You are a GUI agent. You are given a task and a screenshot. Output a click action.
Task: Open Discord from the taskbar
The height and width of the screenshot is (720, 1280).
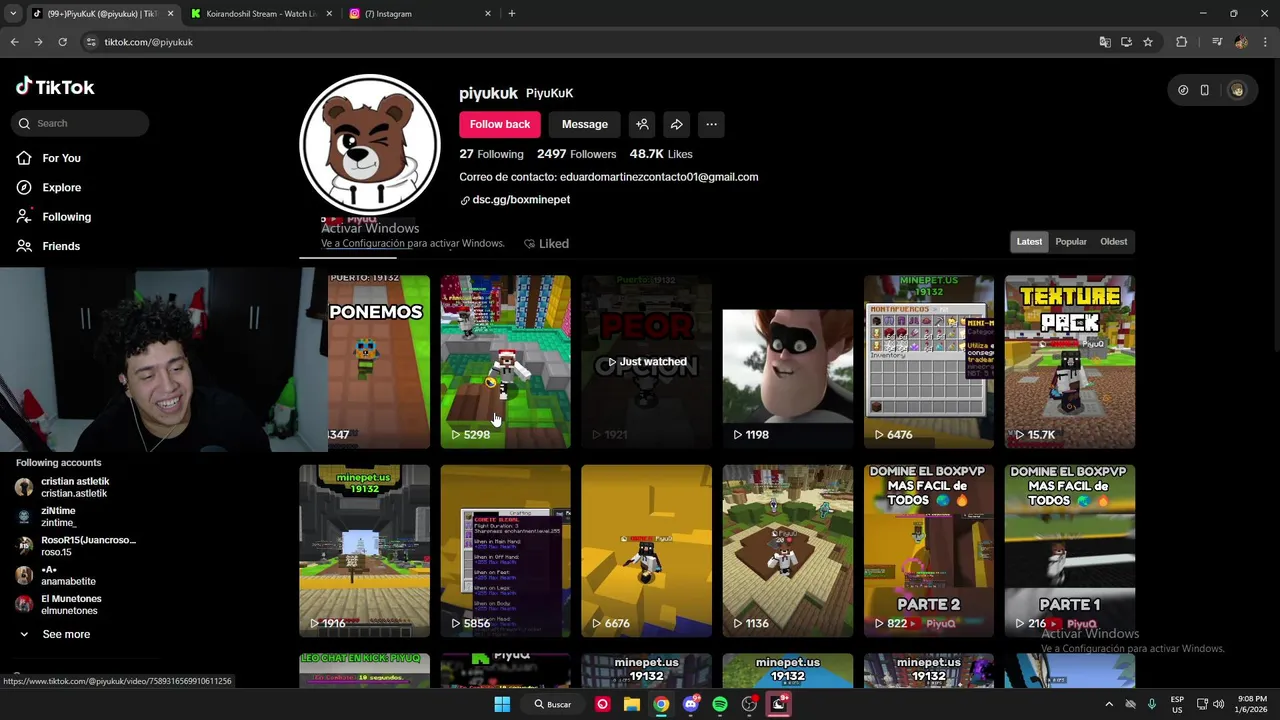690,704
